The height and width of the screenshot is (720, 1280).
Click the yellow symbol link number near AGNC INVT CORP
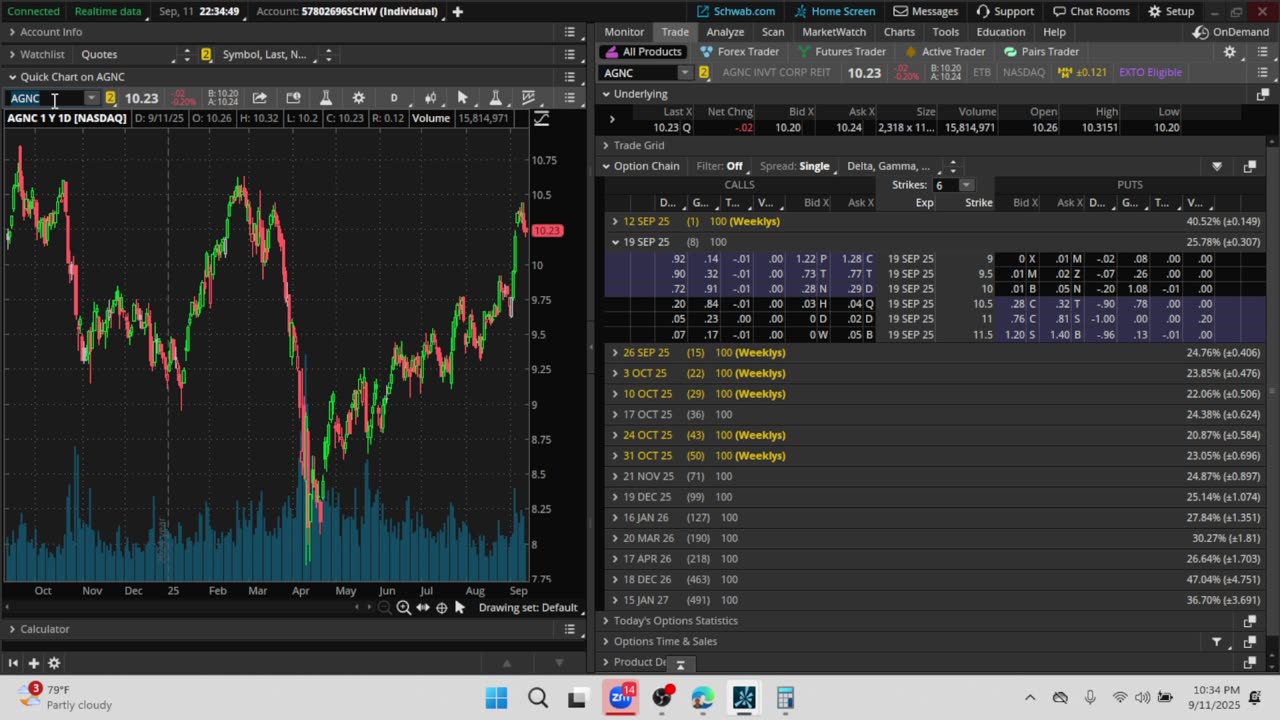click(x=704, y=72)
